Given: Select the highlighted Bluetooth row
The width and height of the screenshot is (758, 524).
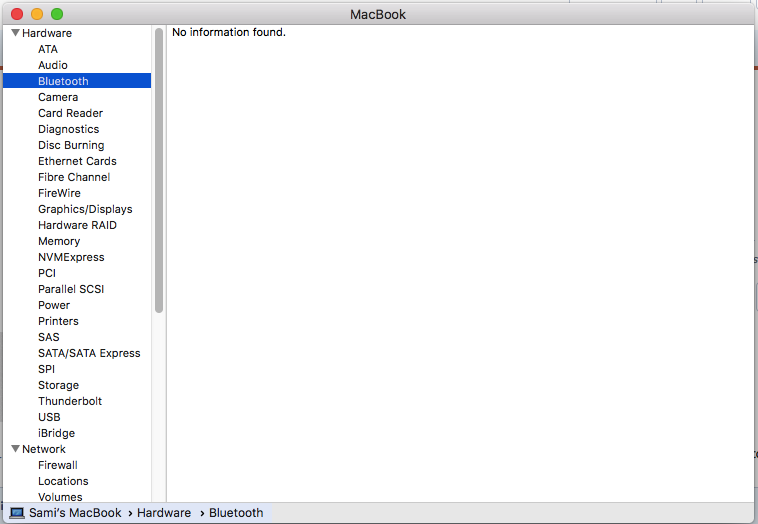Looking at the screenshot, I should coord(77,81).
